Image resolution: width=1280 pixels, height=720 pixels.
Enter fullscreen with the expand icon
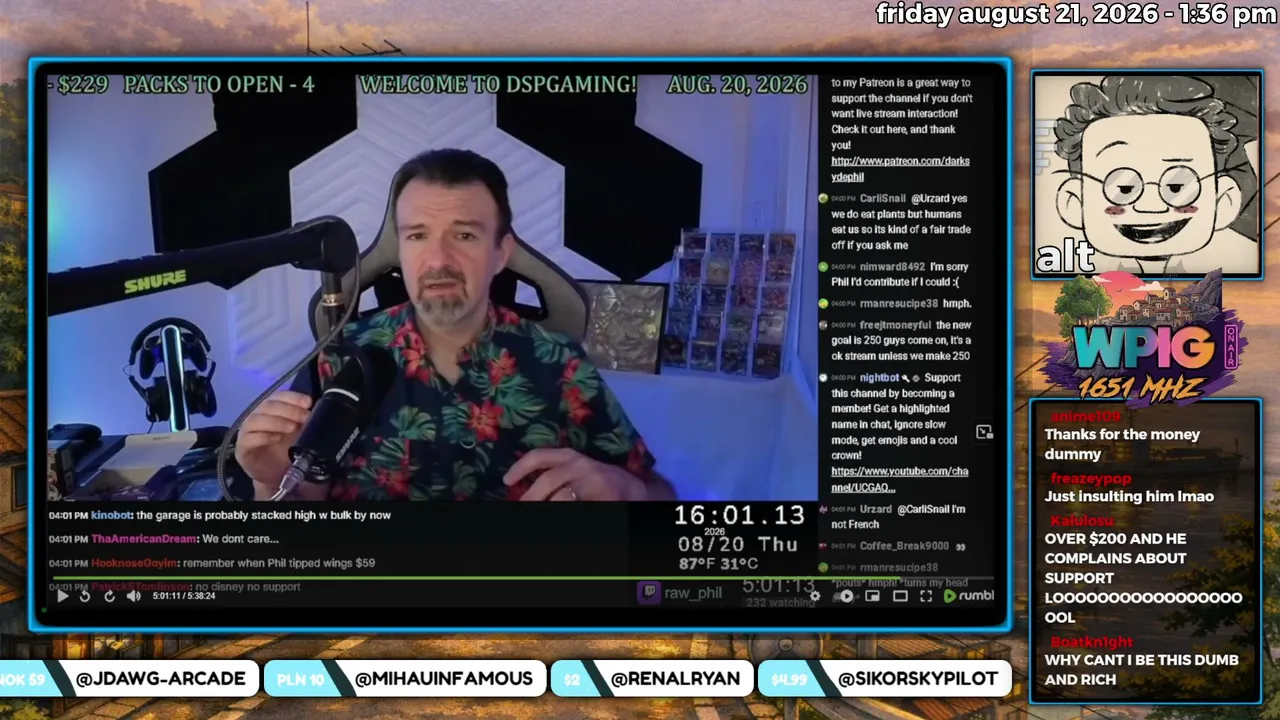point(926,596)
